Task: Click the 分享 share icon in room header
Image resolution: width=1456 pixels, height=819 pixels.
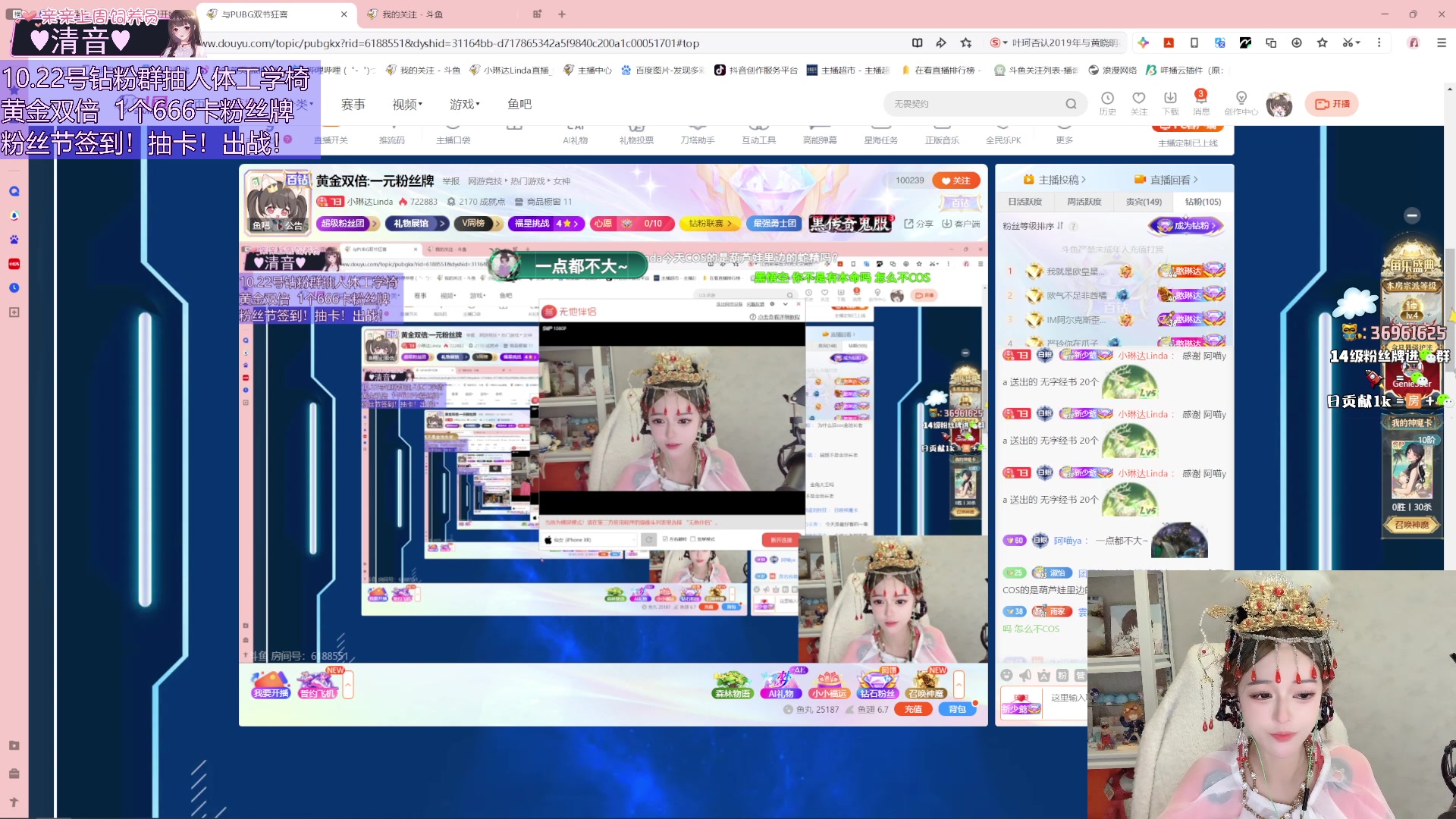Action: coord(918,224)
